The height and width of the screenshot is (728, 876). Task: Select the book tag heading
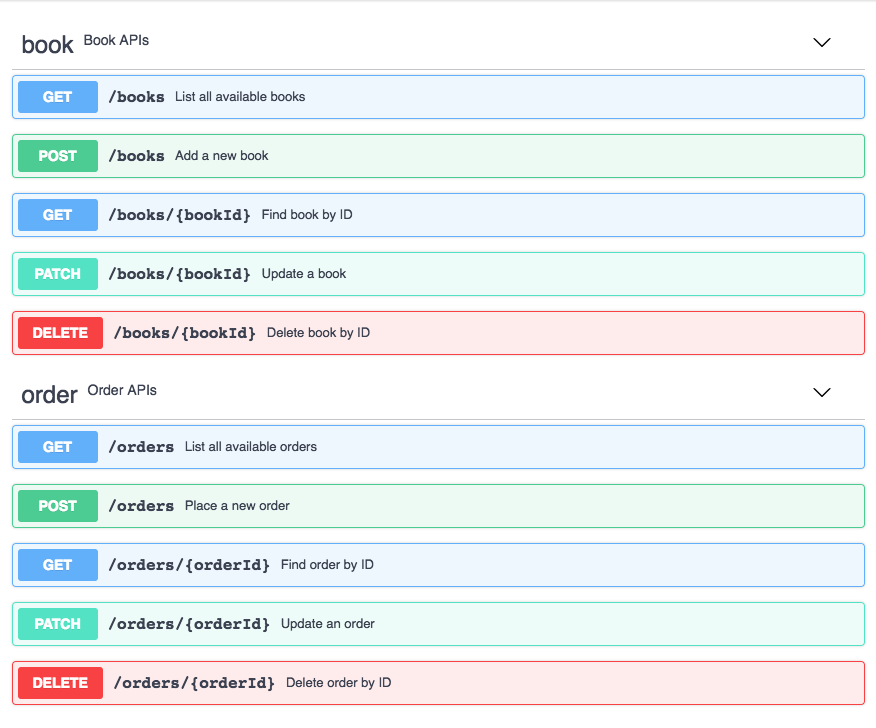pyautogui.click(x=47, y=45)
